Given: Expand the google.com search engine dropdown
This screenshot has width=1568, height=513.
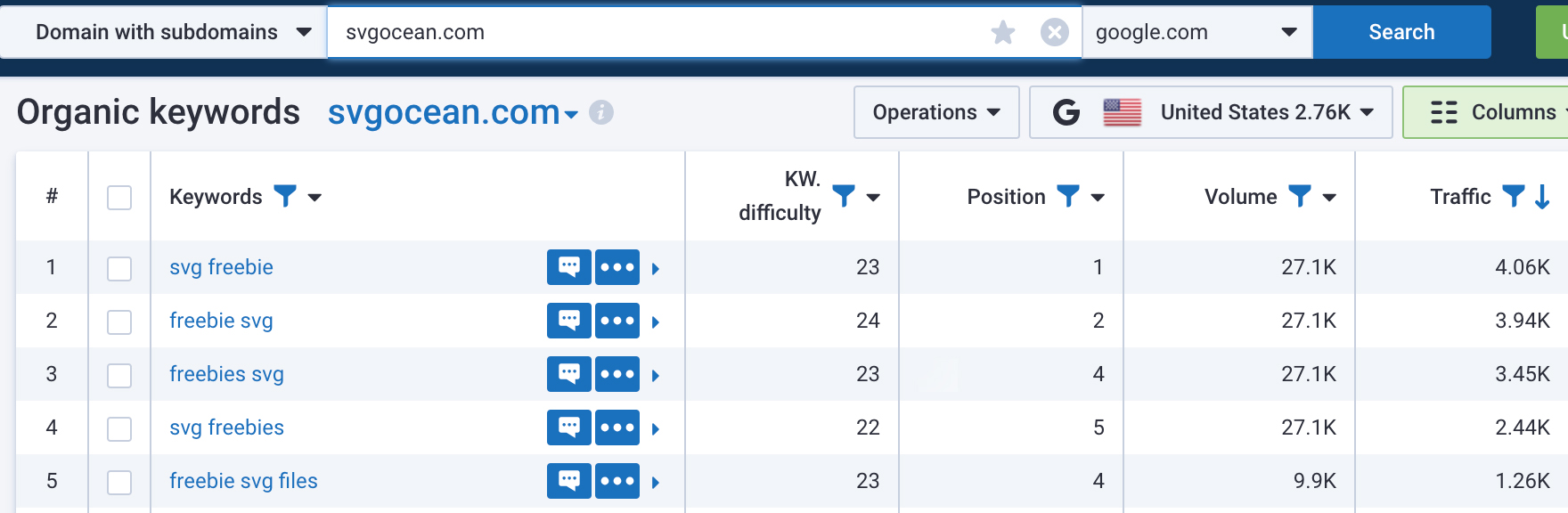Looking at the screenshot, I should (1196, 32).
